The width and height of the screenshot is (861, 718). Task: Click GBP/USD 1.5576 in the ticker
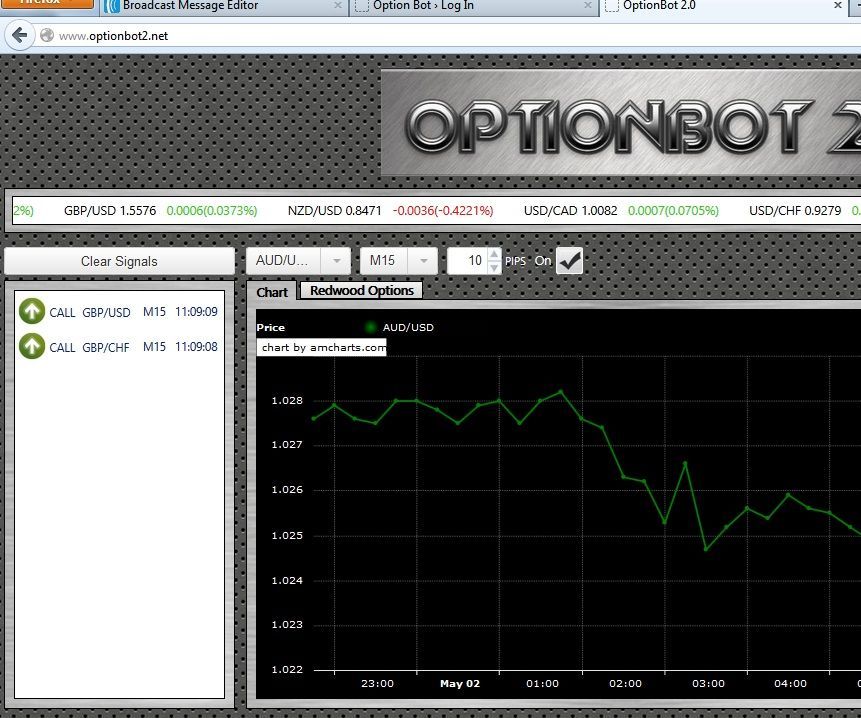point(110,211)
